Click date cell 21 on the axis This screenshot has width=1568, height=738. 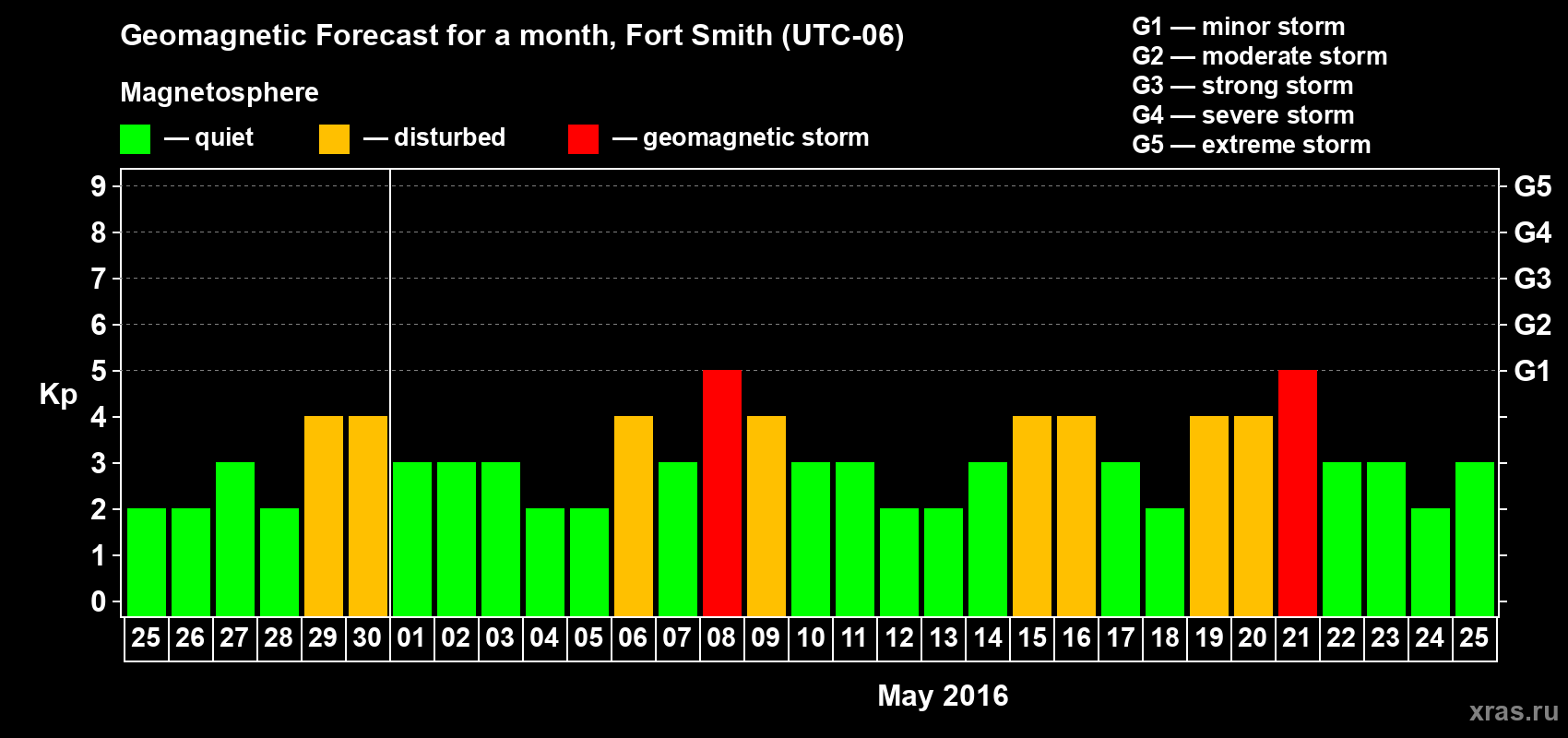click(1298, 638)
